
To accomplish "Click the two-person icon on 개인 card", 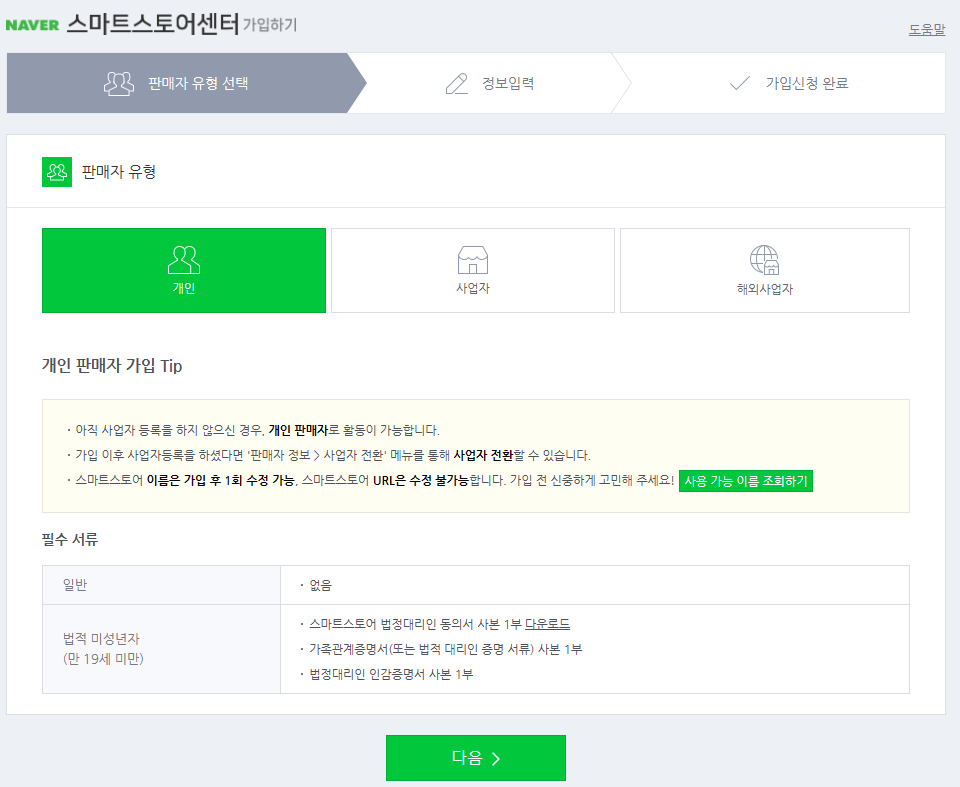I will 184,260.
